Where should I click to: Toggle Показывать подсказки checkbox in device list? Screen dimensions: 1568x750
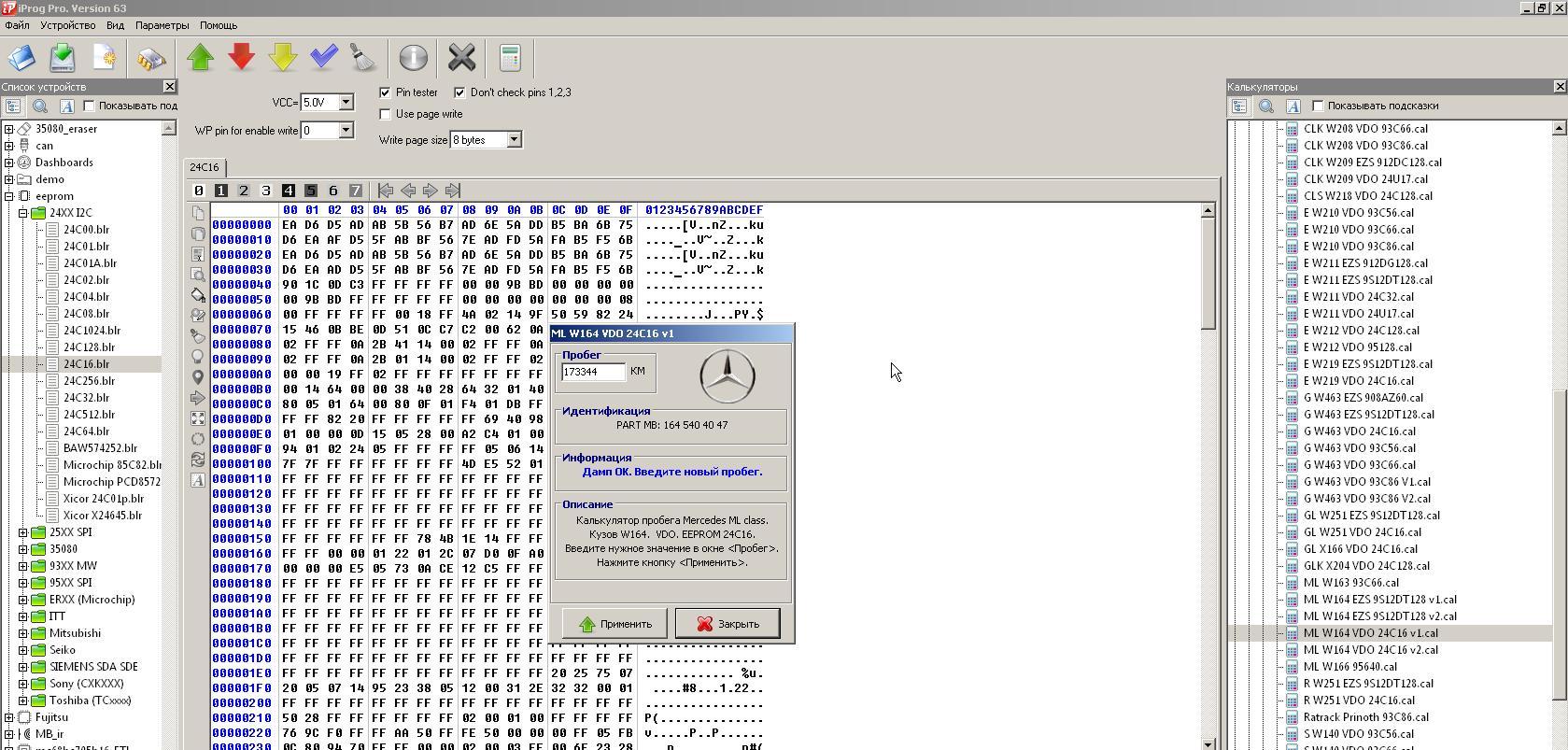90,106
